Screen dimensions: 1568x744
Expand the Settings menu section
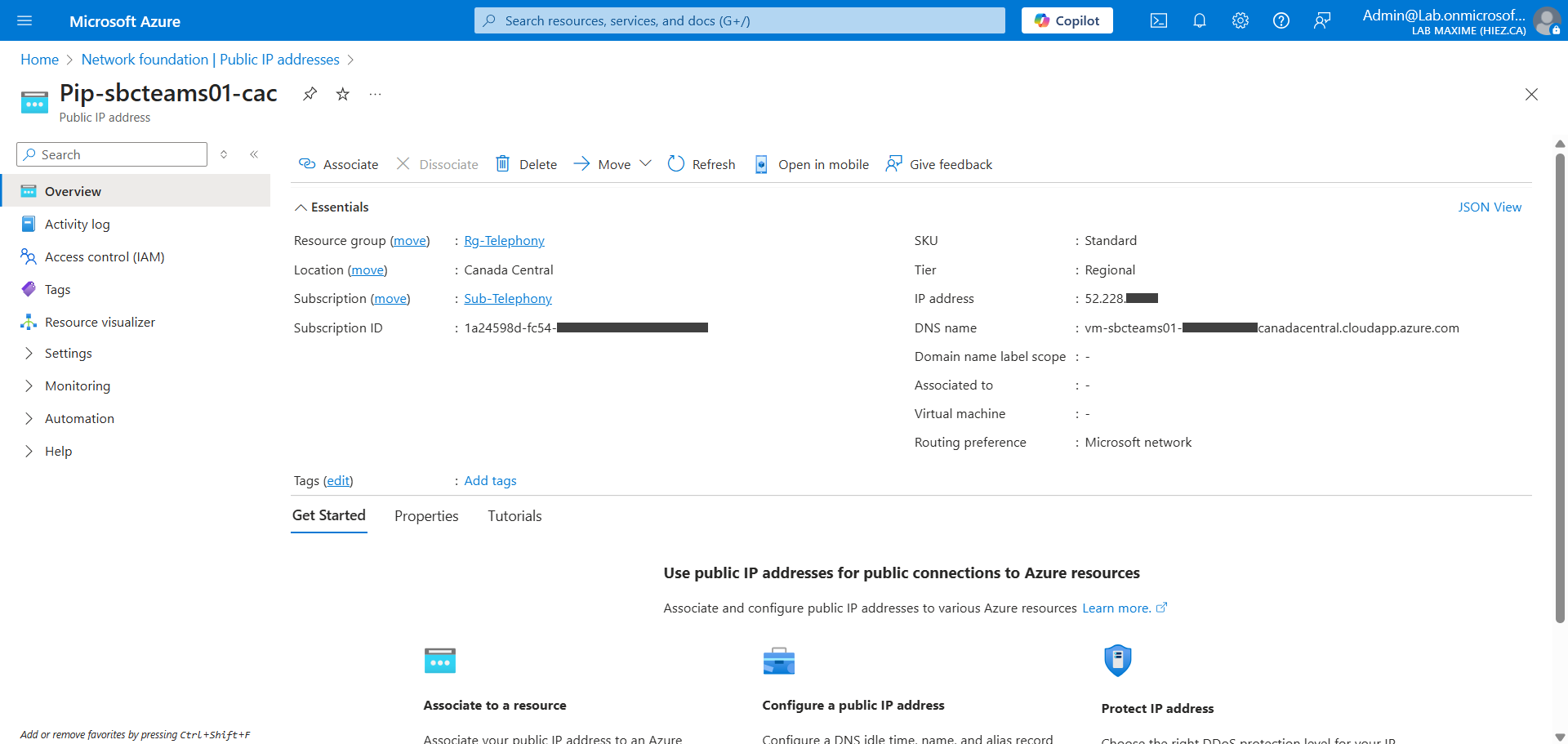68,354
